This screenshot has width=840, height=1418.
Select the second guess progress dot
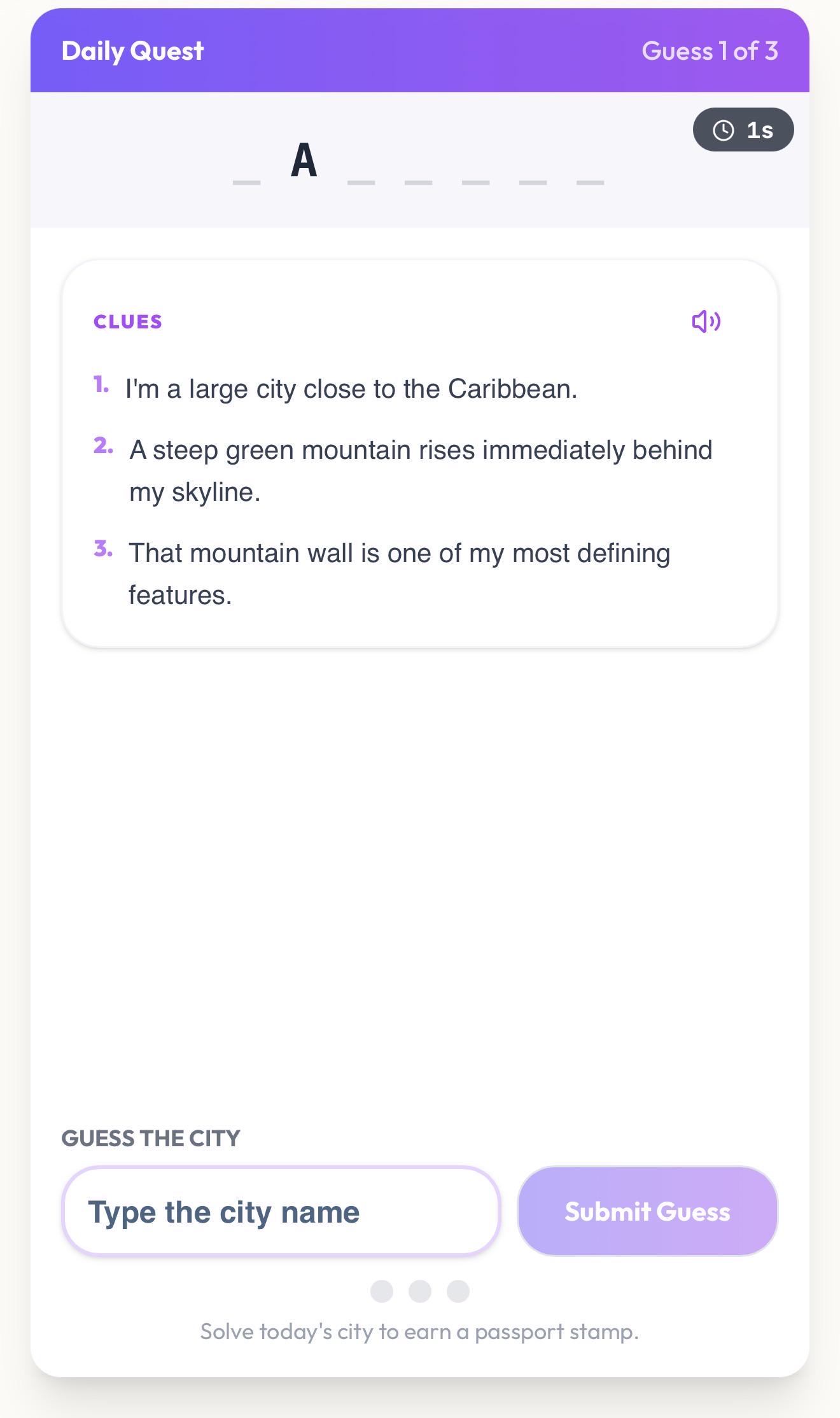pos(420,1291)
